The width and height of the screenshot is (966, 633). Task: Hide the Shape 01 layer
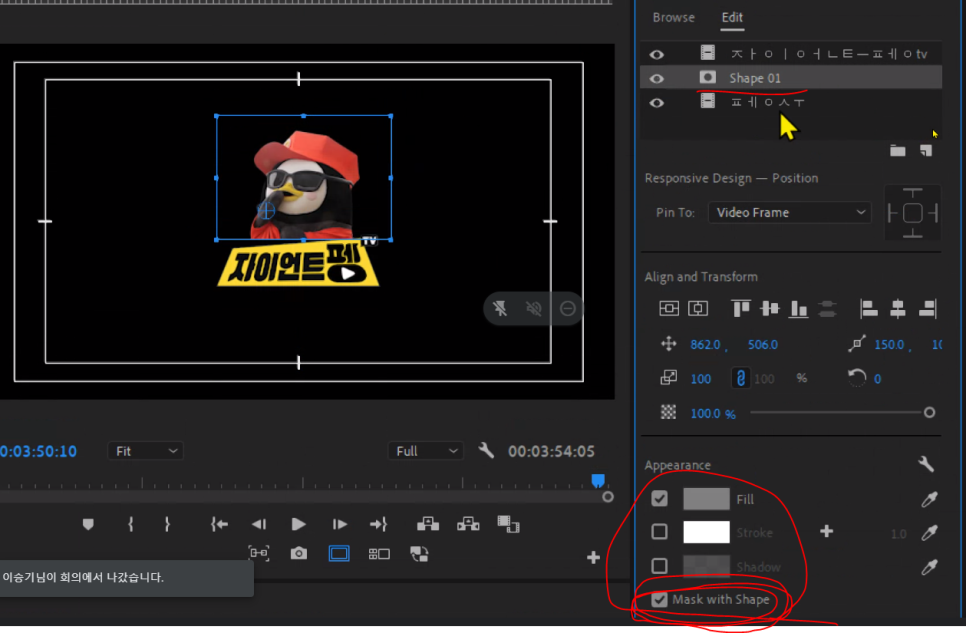coord(657,78)
